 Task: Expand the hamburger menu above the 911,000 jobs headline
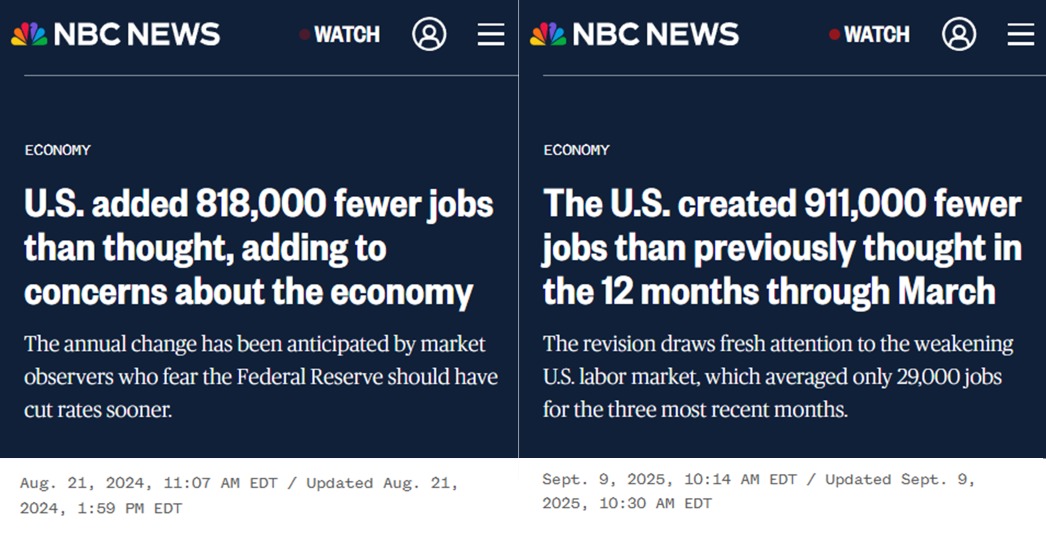(1021, 34)
